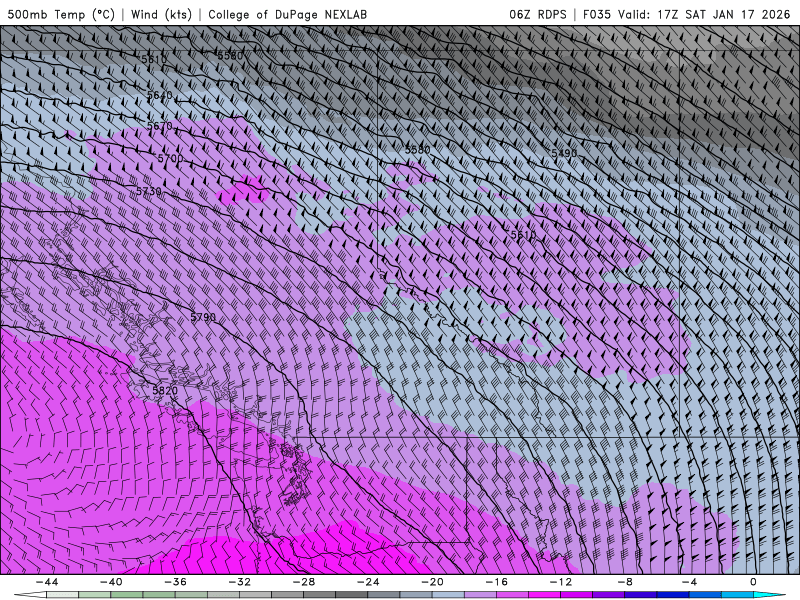Select the 5670 height contour label
800x600 pixels.
click(x=160, y=126)
